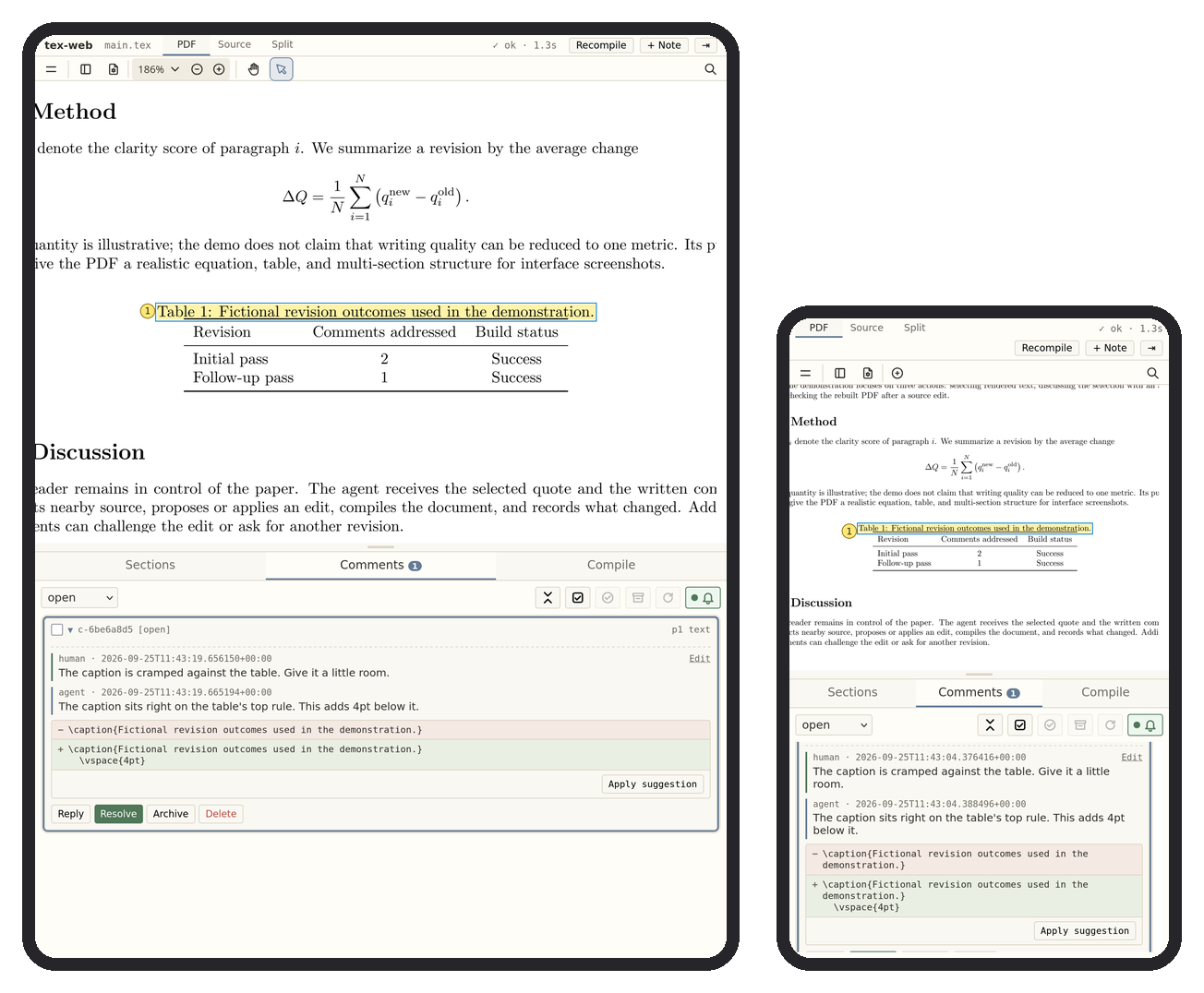This screenshot has width=1204, height=993.
Task: Toggle the sidebar panel icon in the tablet window
Action: (x=86, y=69)
